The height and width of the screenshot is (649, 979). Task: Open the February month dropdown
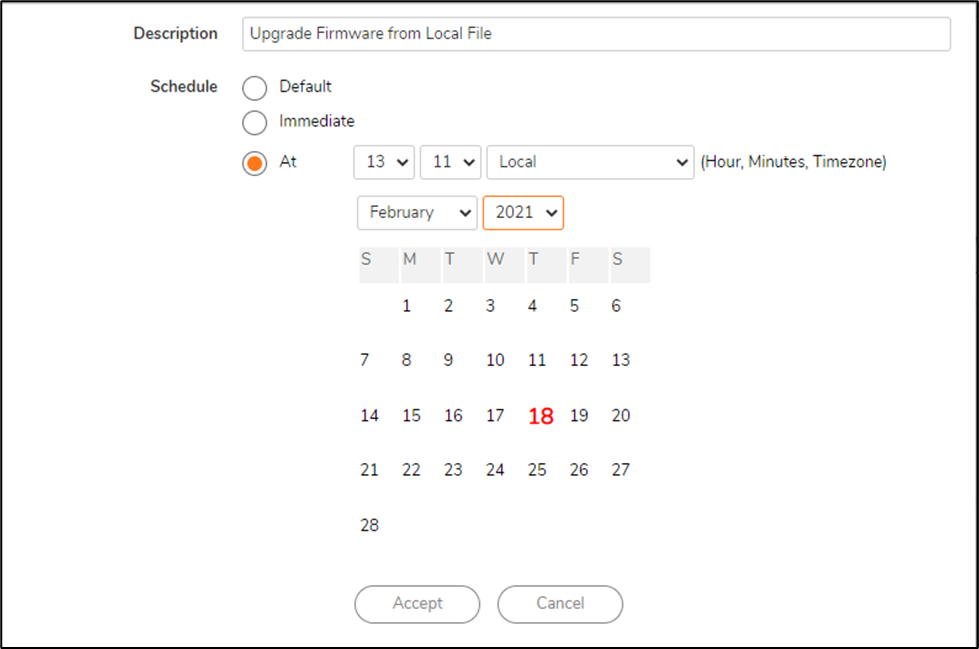417,213
